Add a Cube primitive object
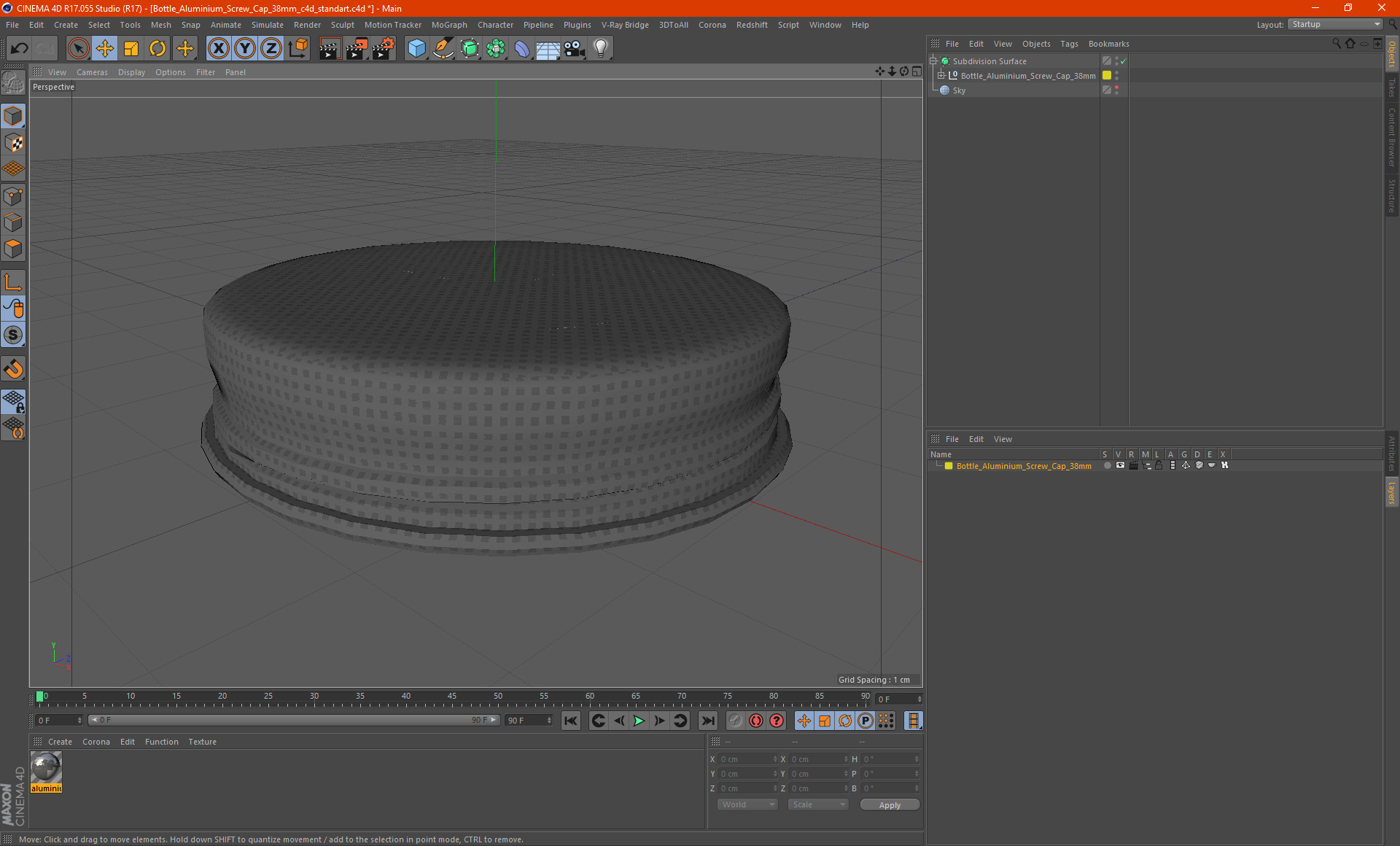The height and width of the screenshot is (846, 1400). 416,49
